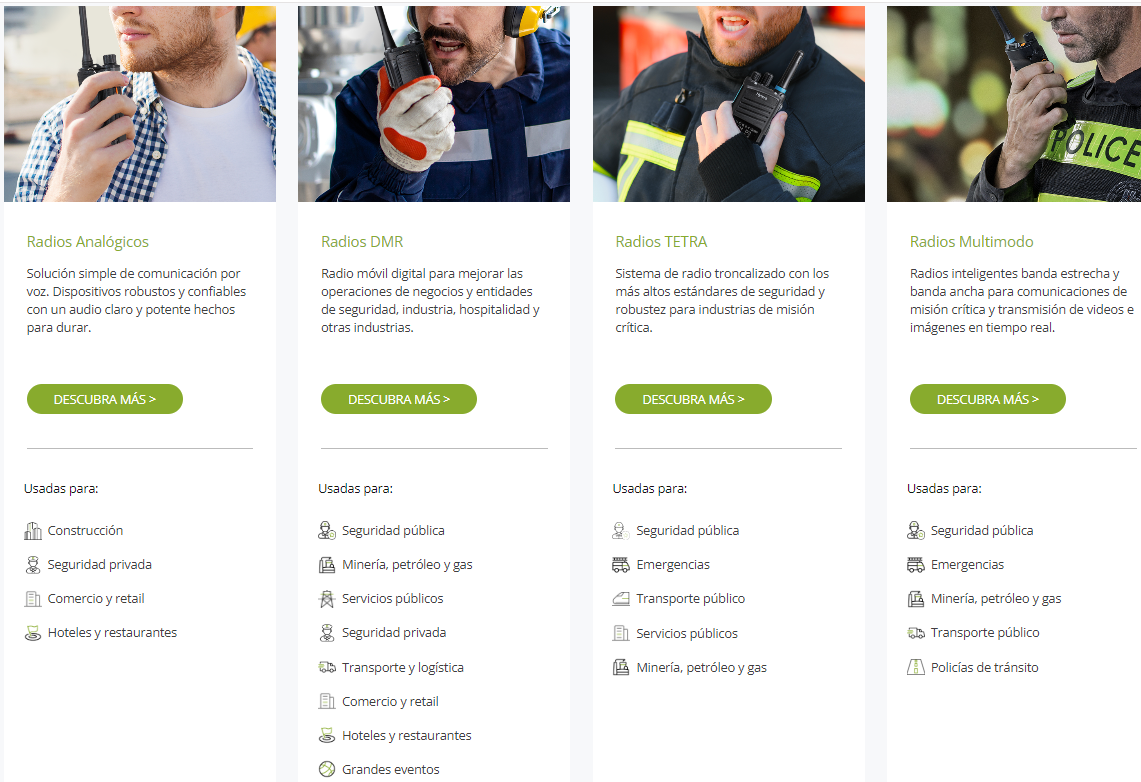This screenshot has width=1141, height=782.
Task: Click the Policías de tránsito road icon
Action: coord(915,667)
